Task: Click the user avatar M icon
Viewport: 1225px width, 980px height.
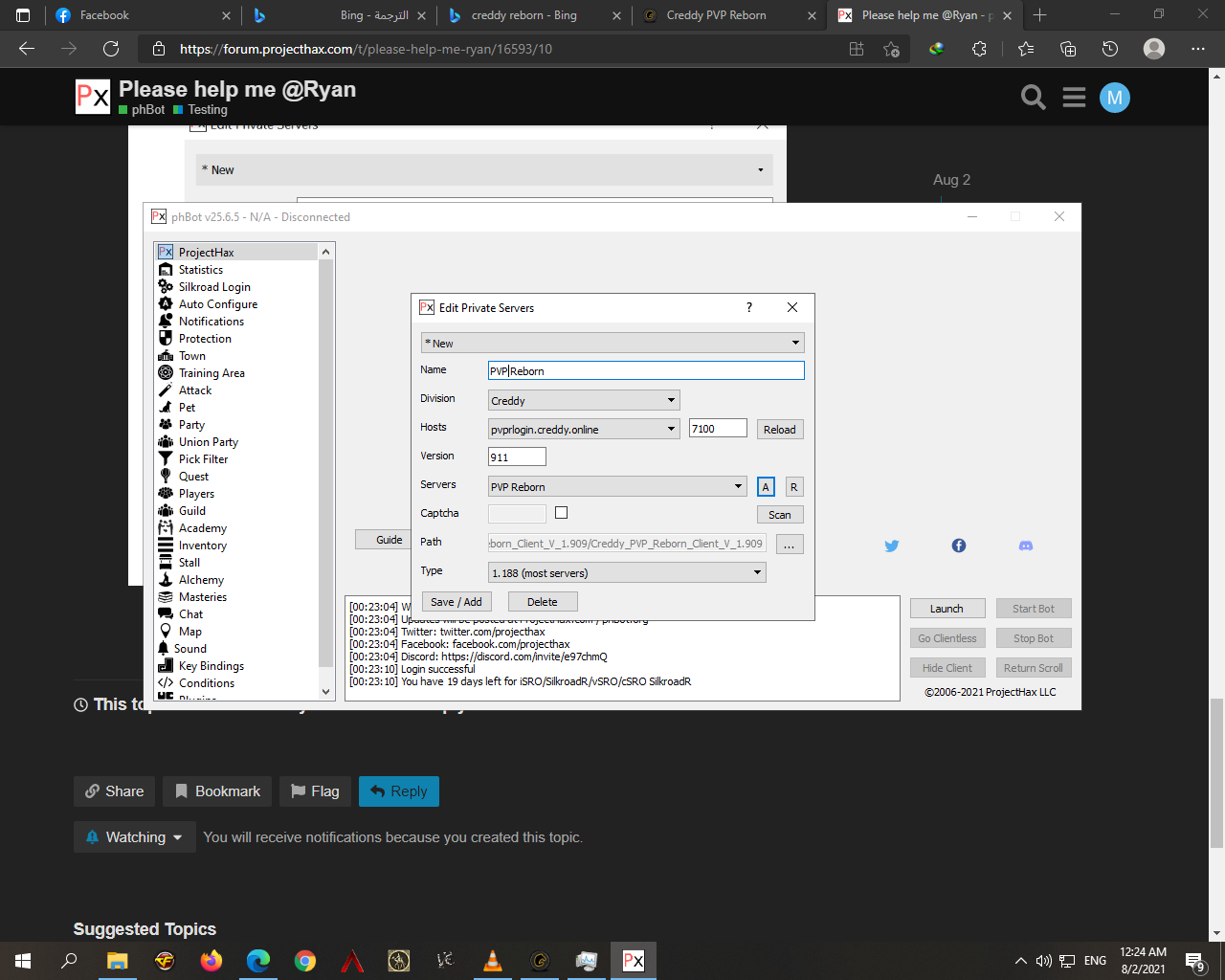Action: click(1114, 98)
